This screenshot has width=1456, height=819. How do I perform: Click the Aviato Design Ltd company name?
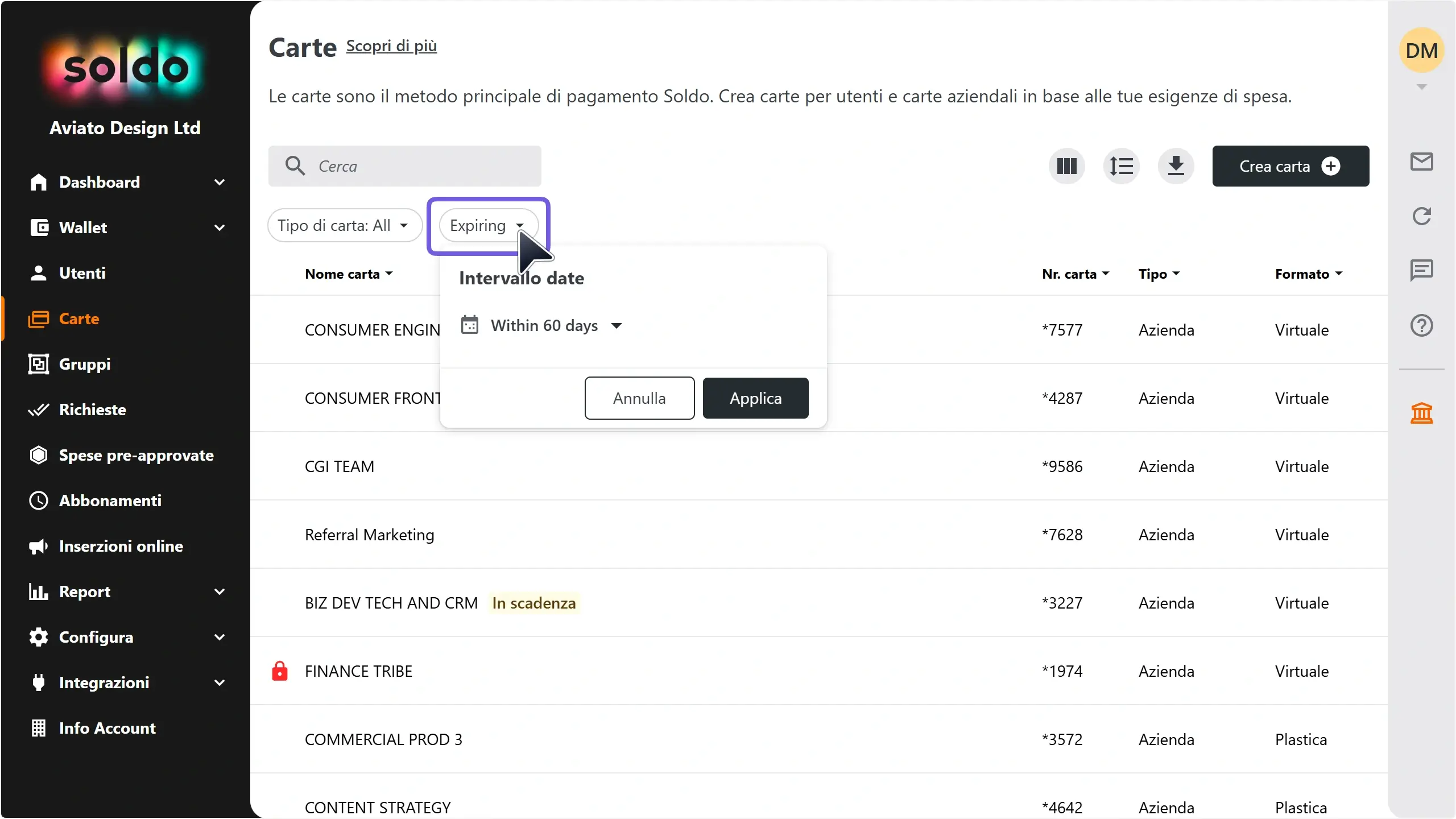pyautogui.click(x=125, y=128)
